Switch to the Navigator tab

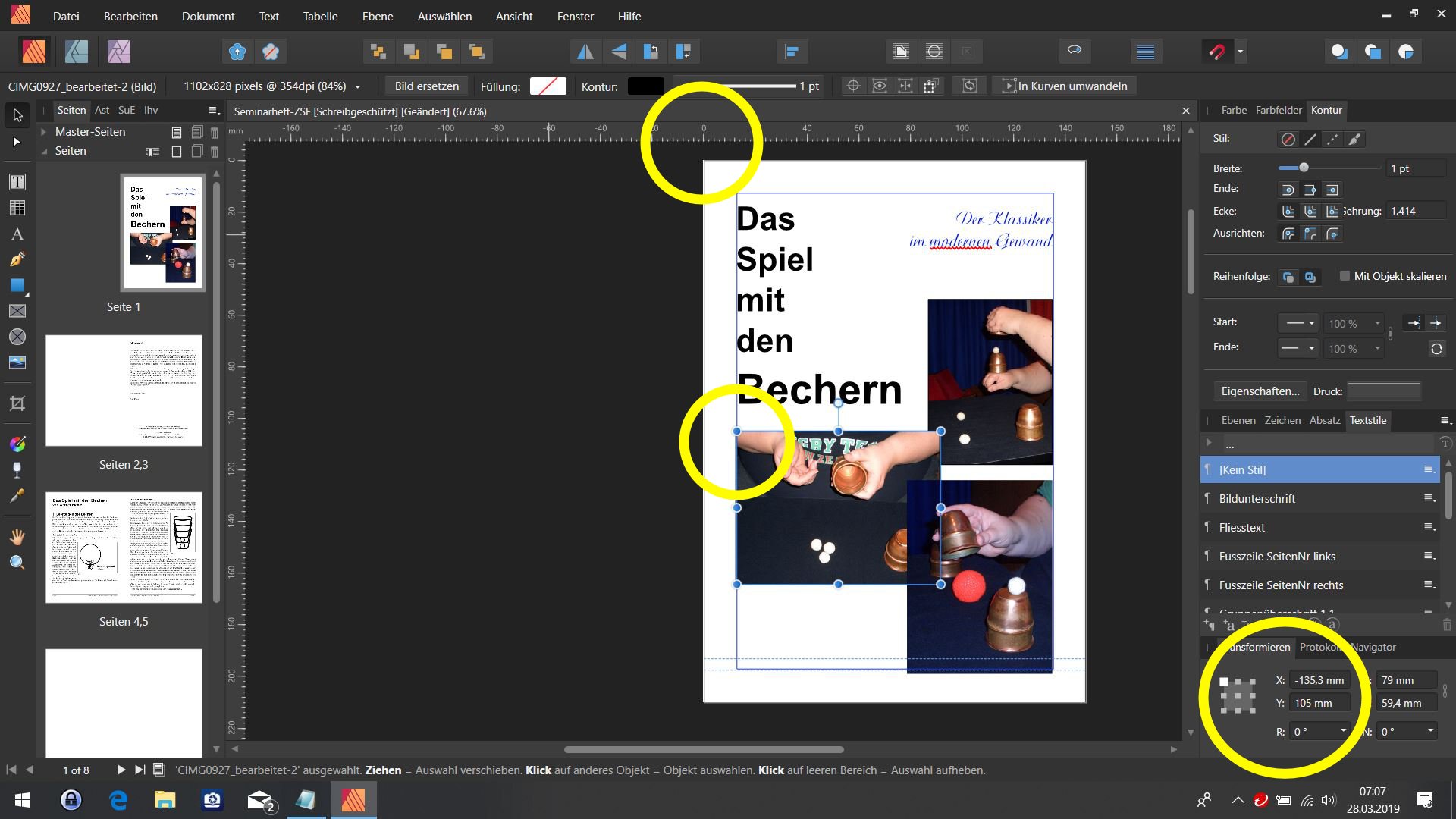(1373, 647)
